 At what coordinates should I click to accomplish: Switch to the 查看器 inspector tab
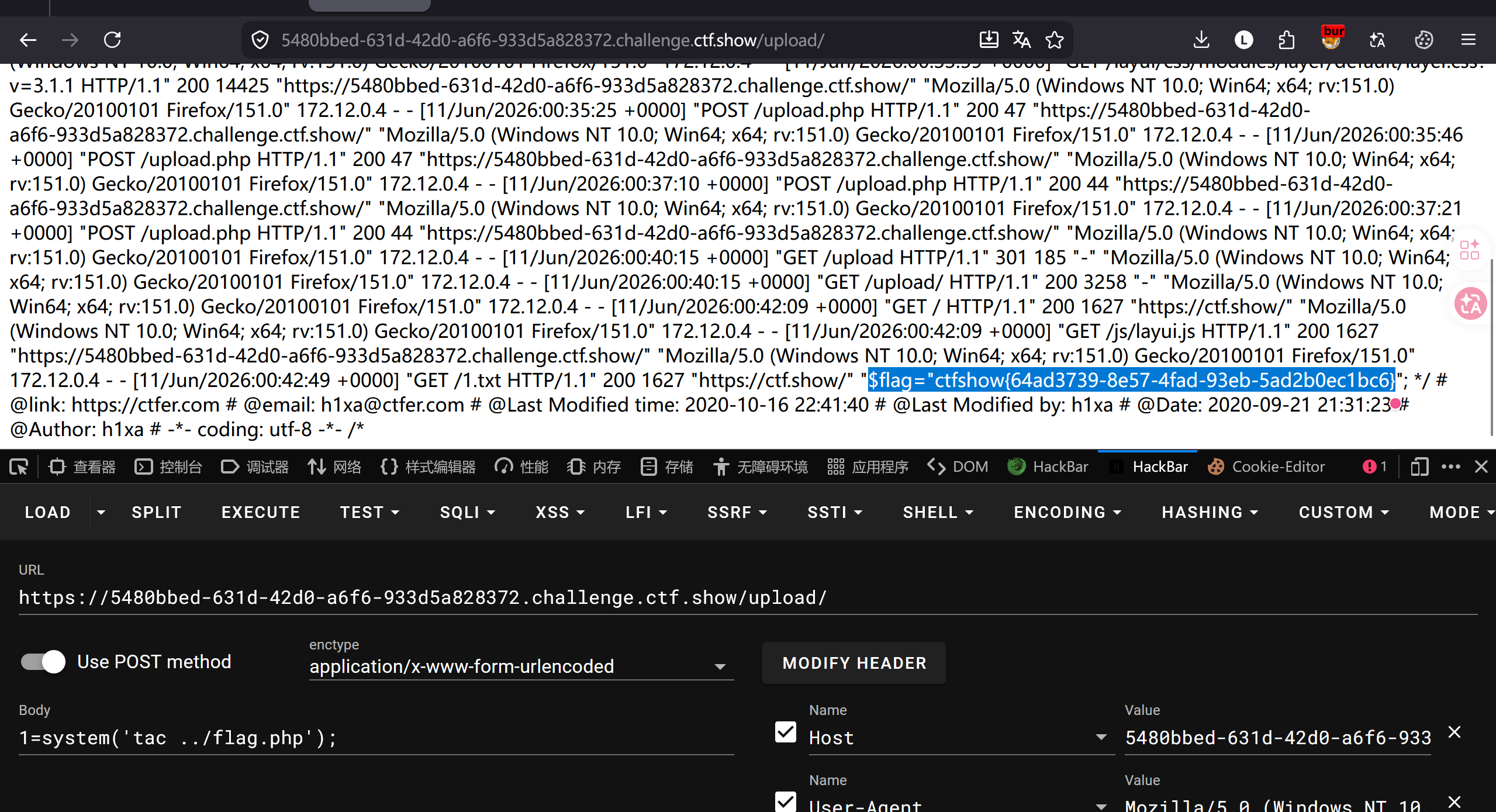82,467
